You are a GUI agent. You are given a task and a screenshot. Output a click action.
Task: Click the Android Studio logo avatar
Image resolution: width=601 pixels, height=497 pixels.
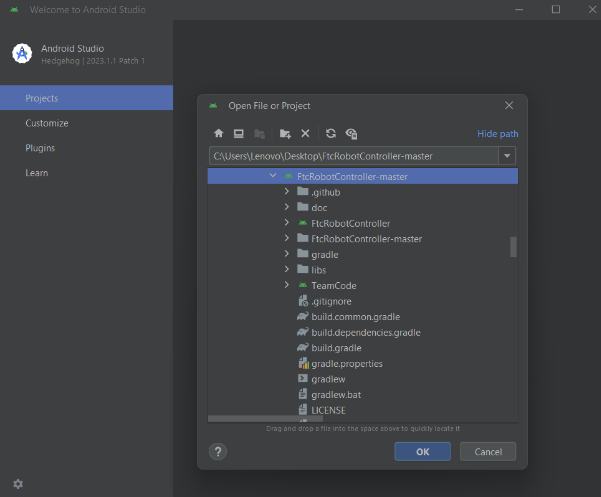(22, 53)
